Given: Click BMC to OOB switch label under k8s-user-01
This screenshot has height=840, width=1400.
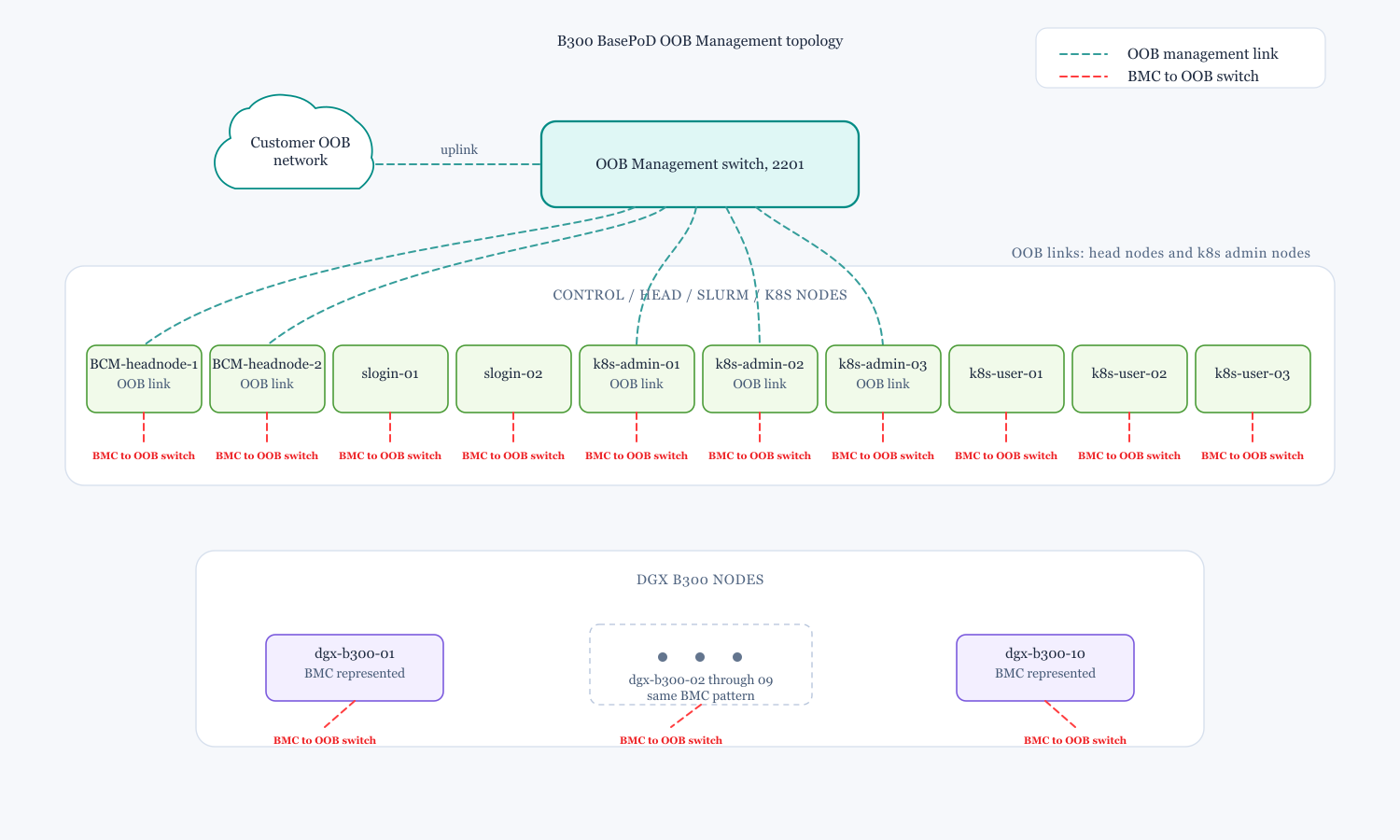Looking at the screenshot, I should 1006,455.
